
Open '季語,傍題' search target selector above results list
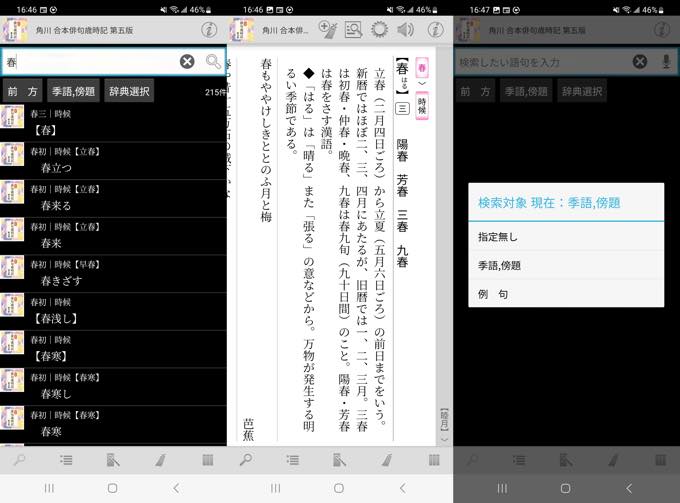(x=73, y=92)
